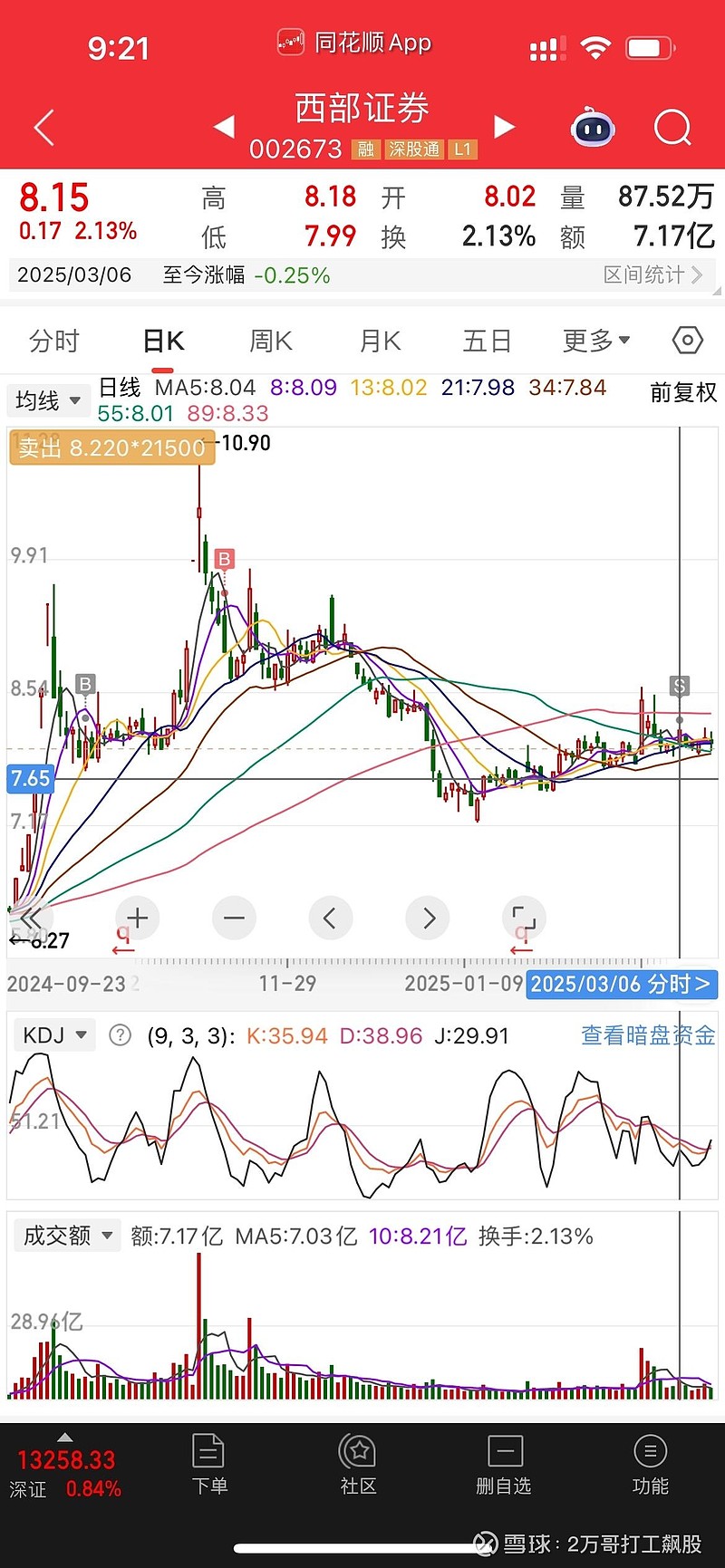Expand the 深证 index ticker arrow
Screen dimensions: 725x1568
pyautogui.click(x=64, y=1438)
